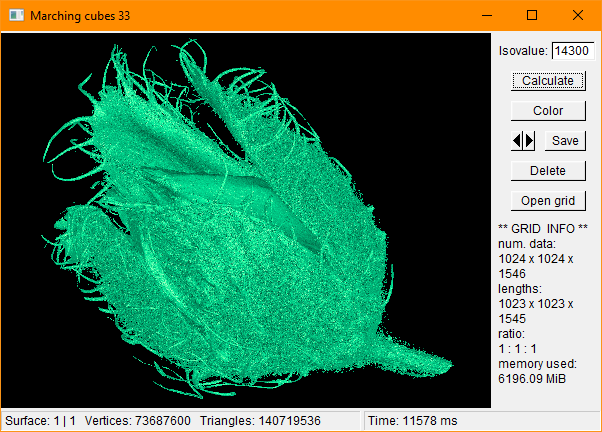Open the Color picker button
This screenshot has width=602, height=432.
tap(548, 111)
